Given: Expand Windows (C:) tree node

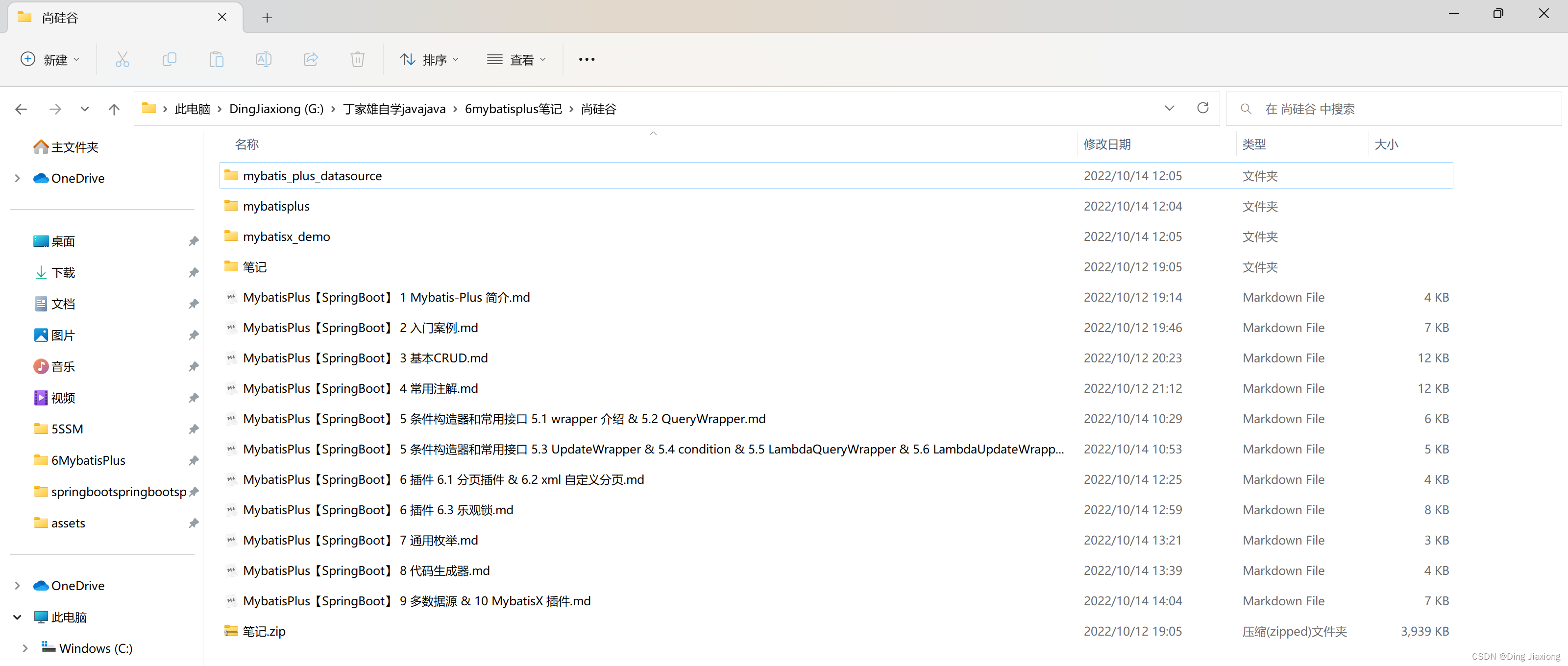Looking at the screenshot, I should (25, 648).
